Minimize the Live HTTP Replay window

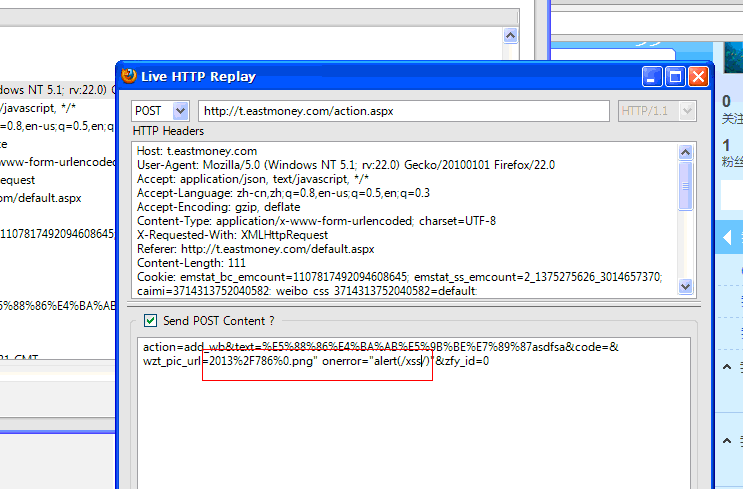652,76
